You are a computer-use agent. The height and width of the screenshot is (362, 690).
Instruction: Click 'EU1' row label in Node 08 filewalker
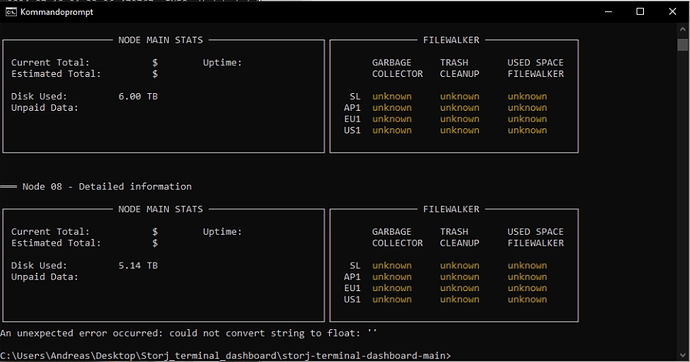click(352, 288)
